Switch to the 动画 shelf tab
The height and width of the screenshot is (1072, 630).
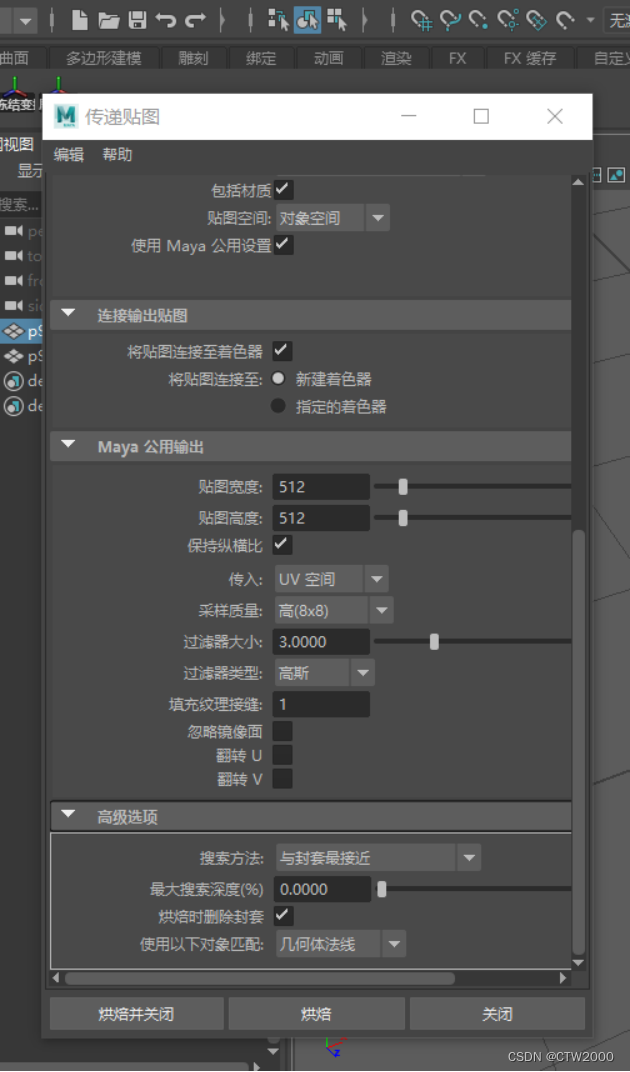328,59
